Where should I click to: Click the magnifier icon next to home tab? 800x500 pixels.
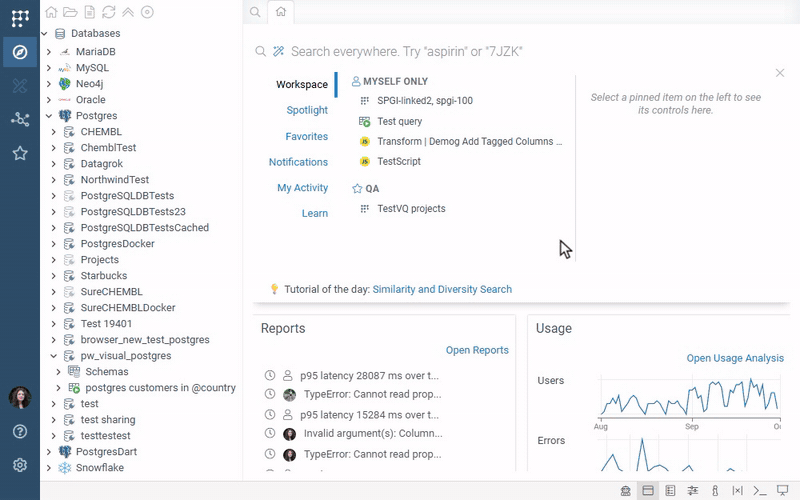(x=255, y=12)
